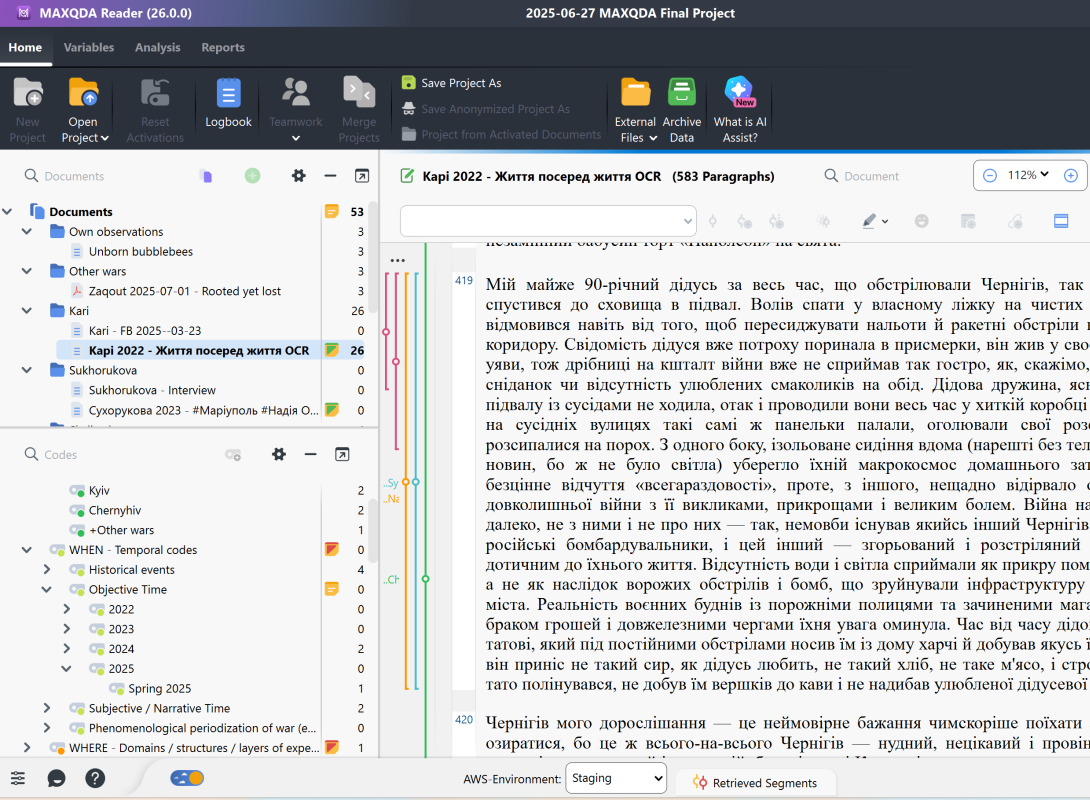Select Zaqout 2025-07-01 - Rooted yet lost
Viewport: 1090px width, 800px height.
184,291
